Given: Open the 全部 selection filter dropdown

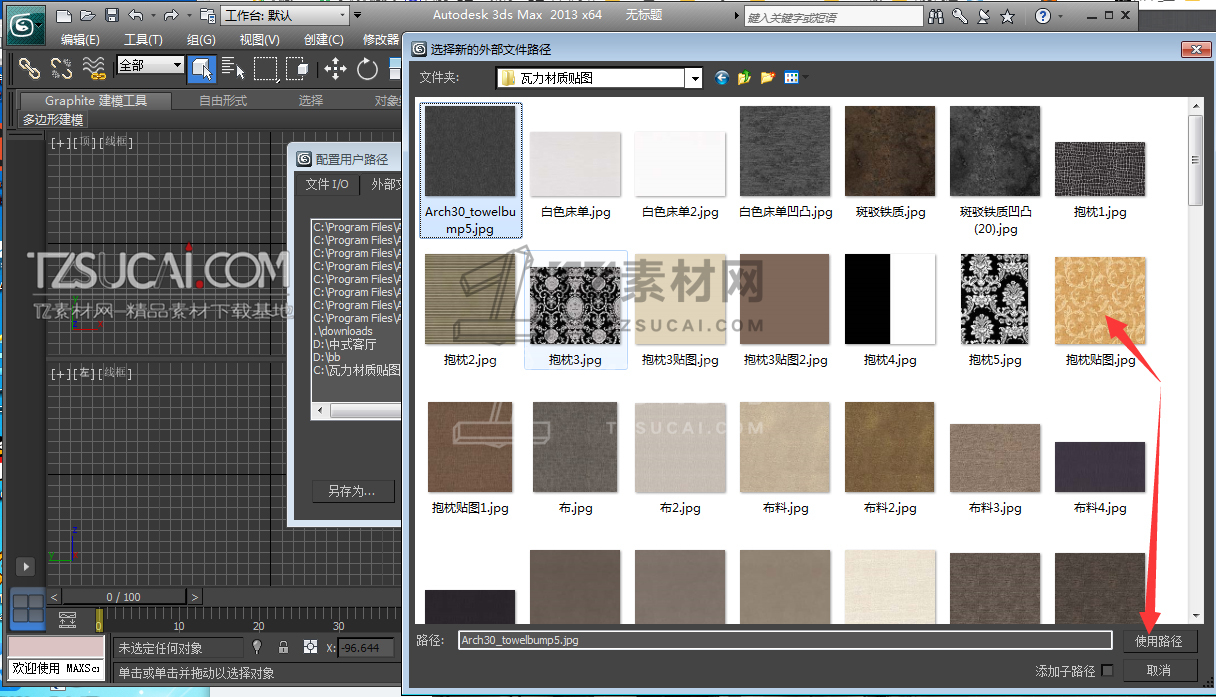Looking at the screenshot, I should click(151, 65).
